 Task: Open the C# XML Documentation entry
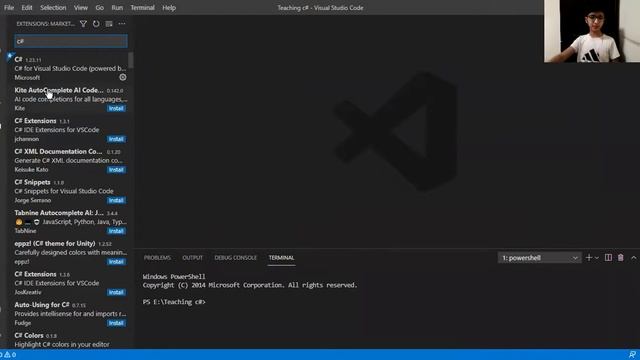point(70,160)
